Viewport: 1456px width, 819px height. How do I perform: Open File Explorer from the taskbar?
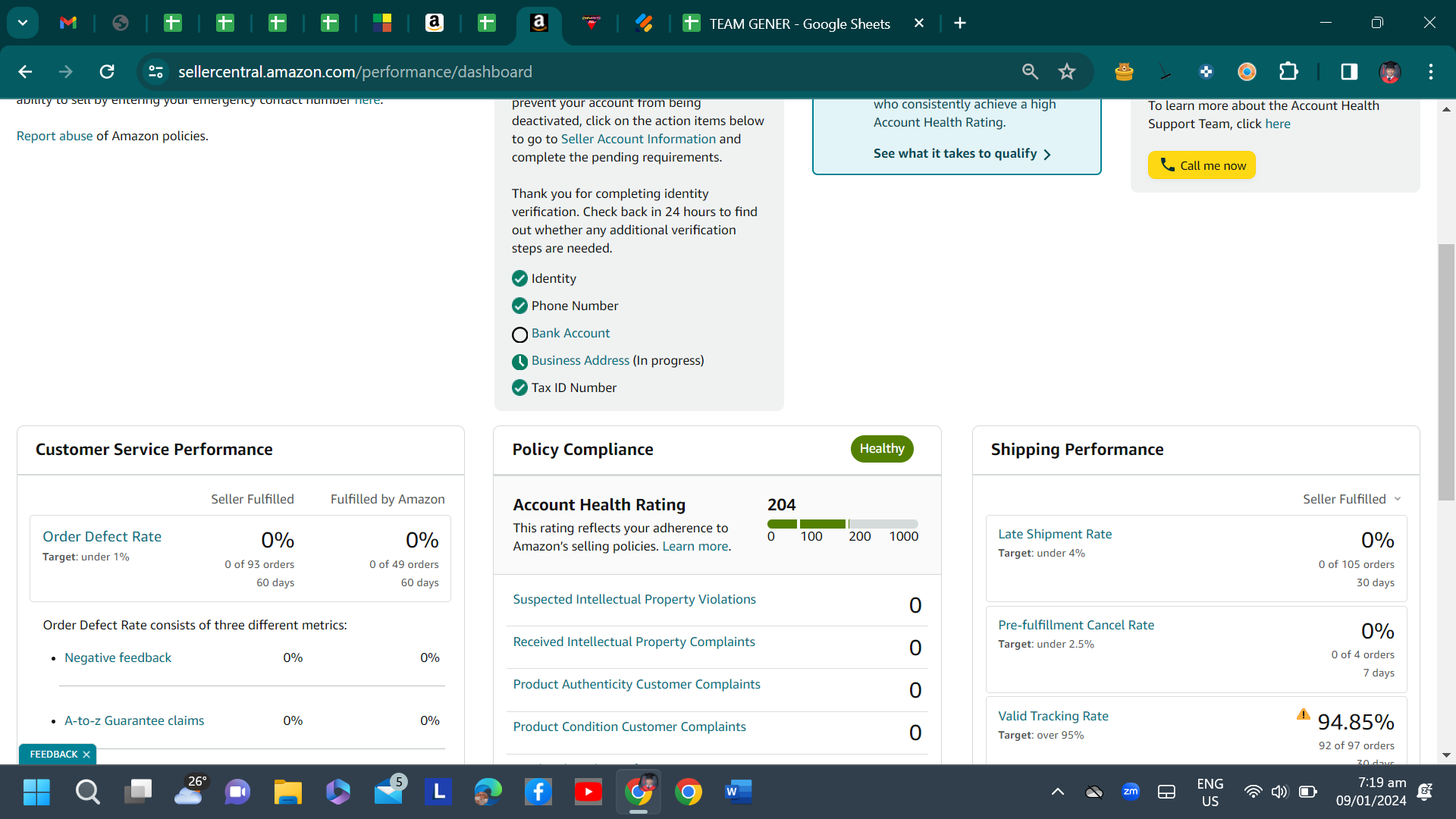click(288, 792)
